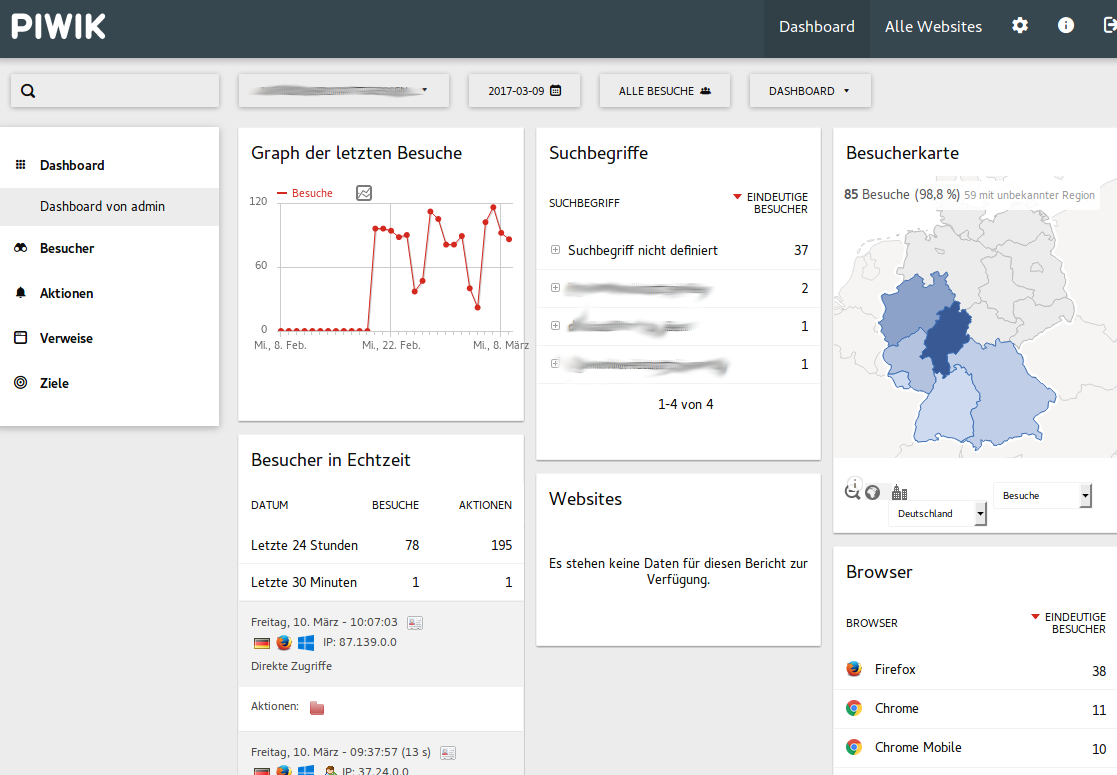Open the Besucher sidebar menu

[67, 248]
